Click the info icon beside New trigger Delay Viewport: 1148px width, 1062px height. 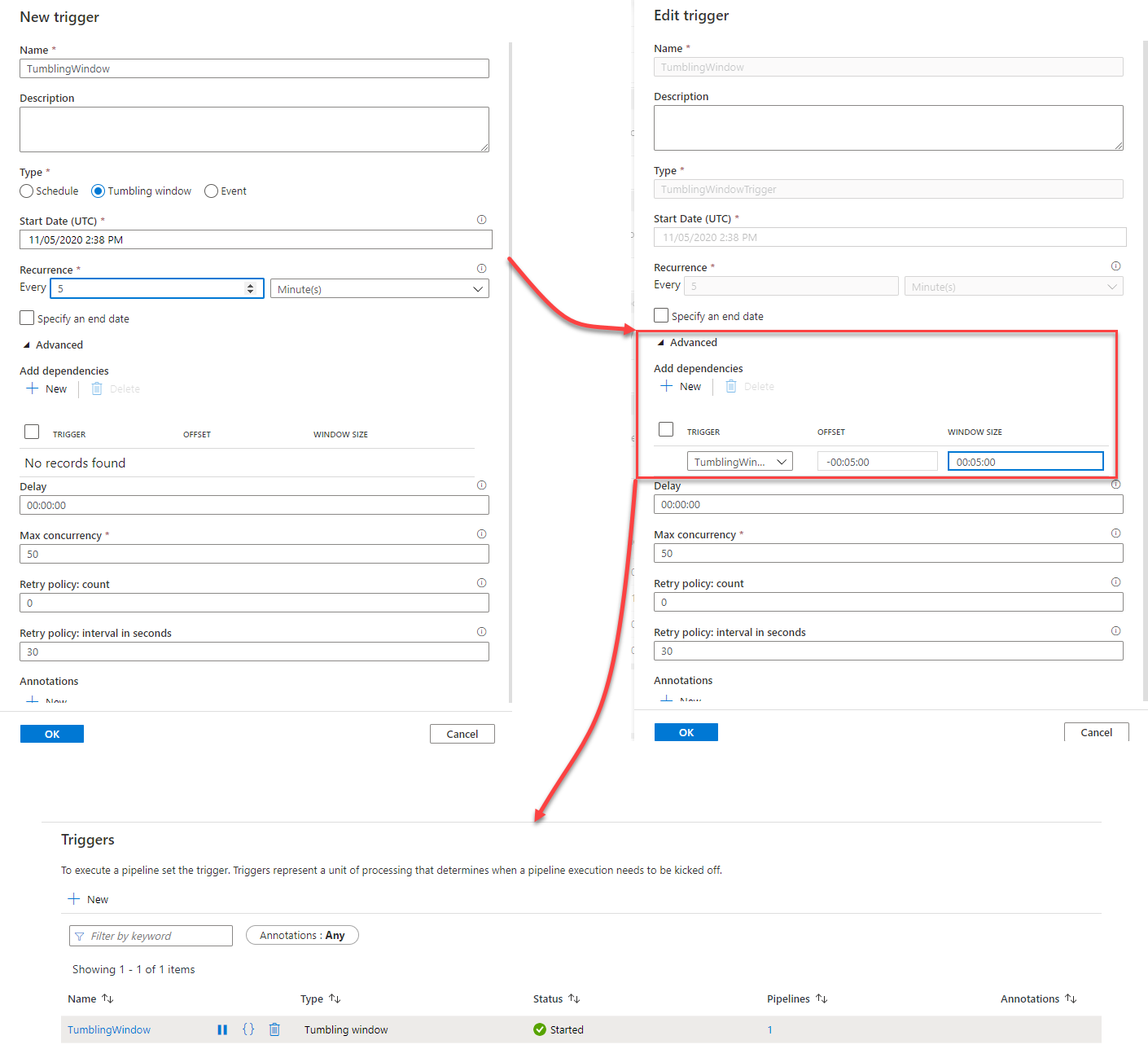[481, 485]
